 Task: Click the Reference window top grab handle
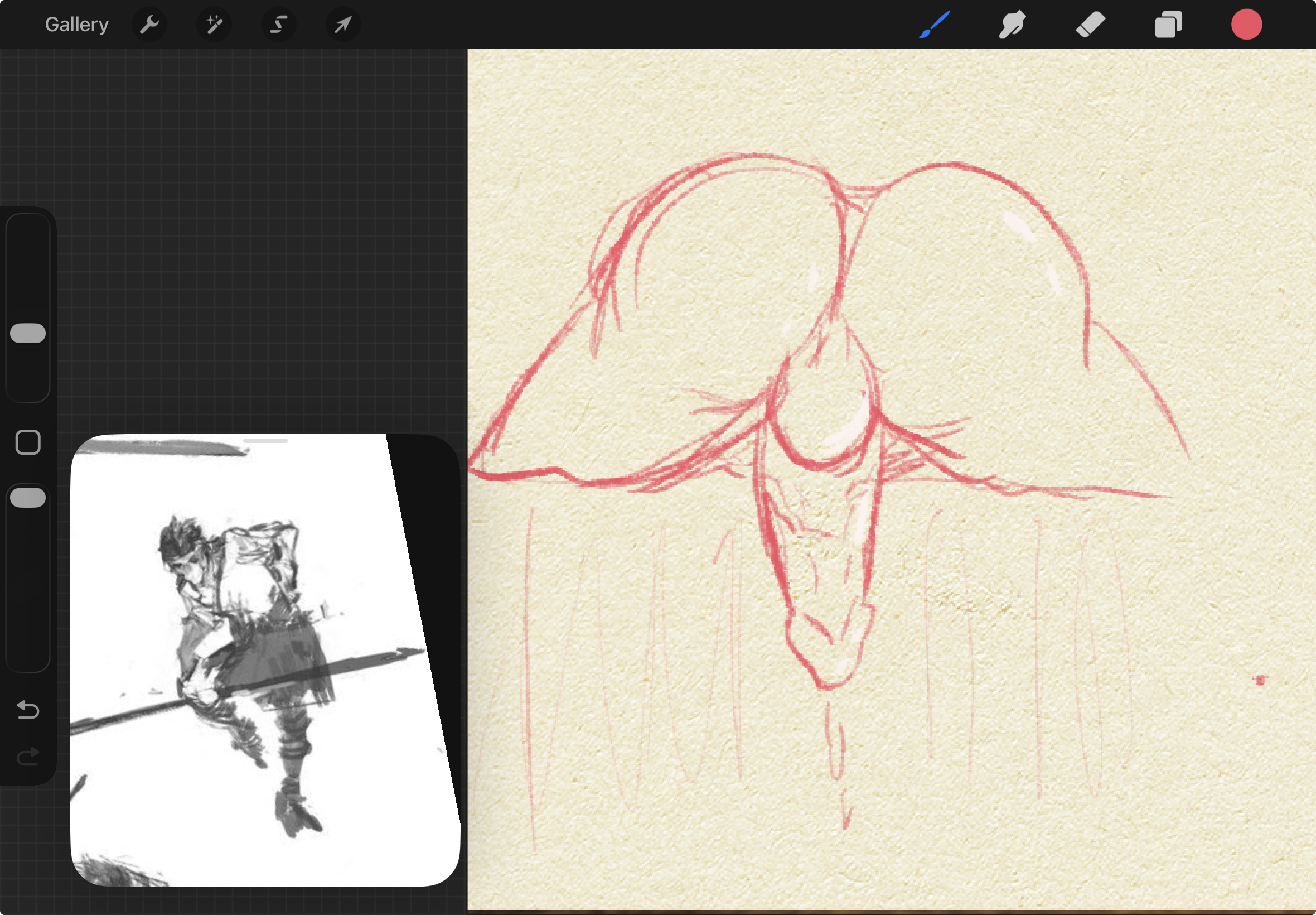click(x=265, y=441)
